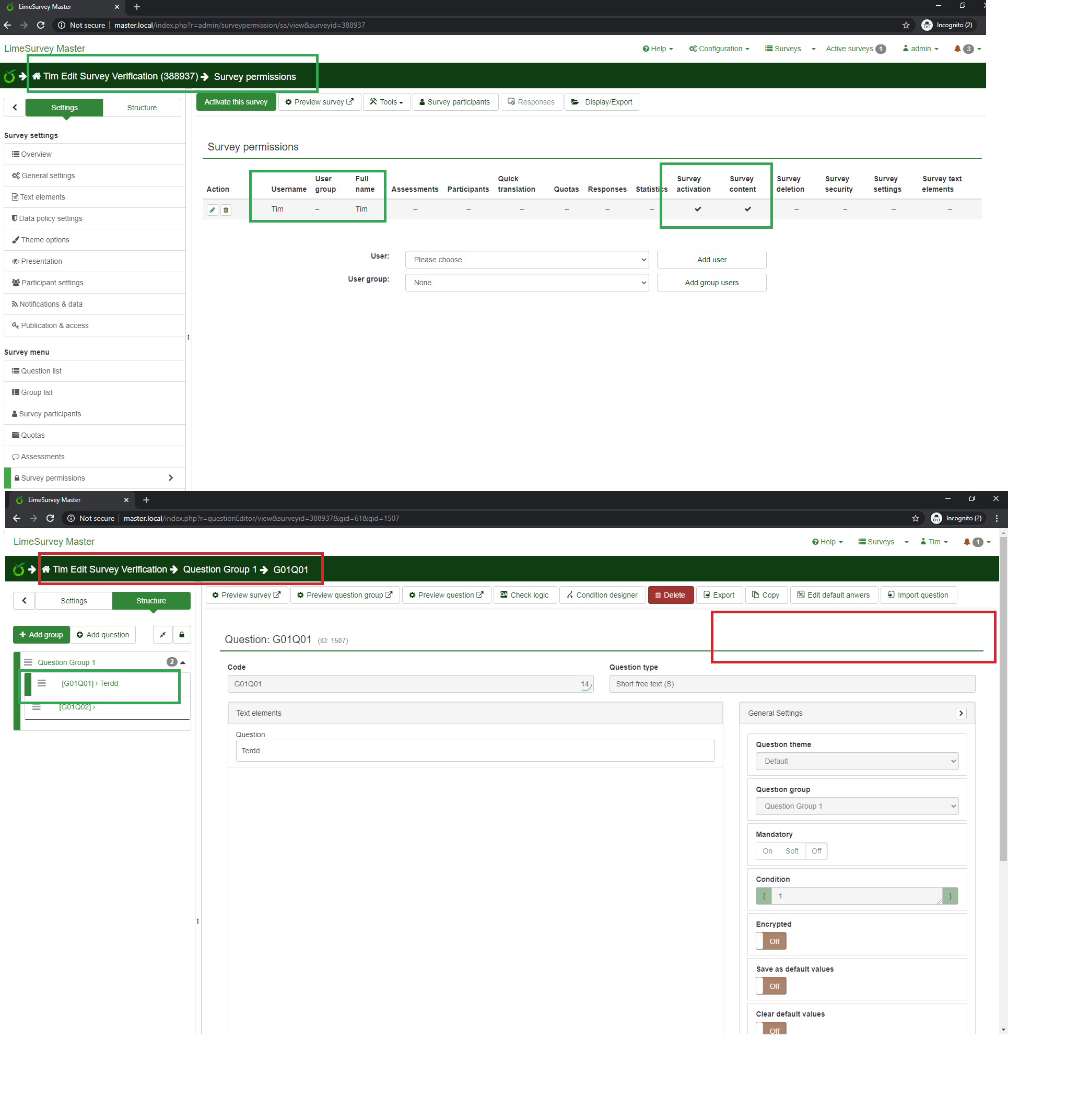Set Mandatory option to Soft
Screen dimensions: 1078x1120
pos(791,851)
